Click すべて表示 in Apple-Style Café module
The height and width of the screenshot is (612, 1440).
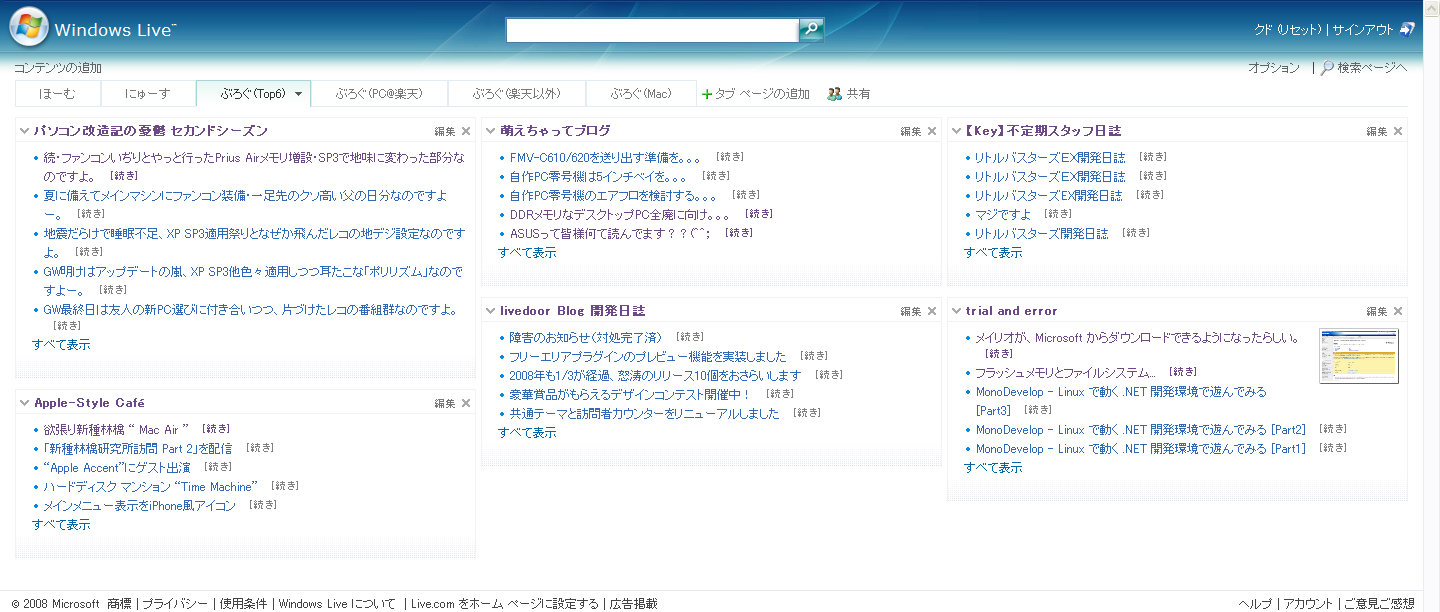[x=61, y=525]
